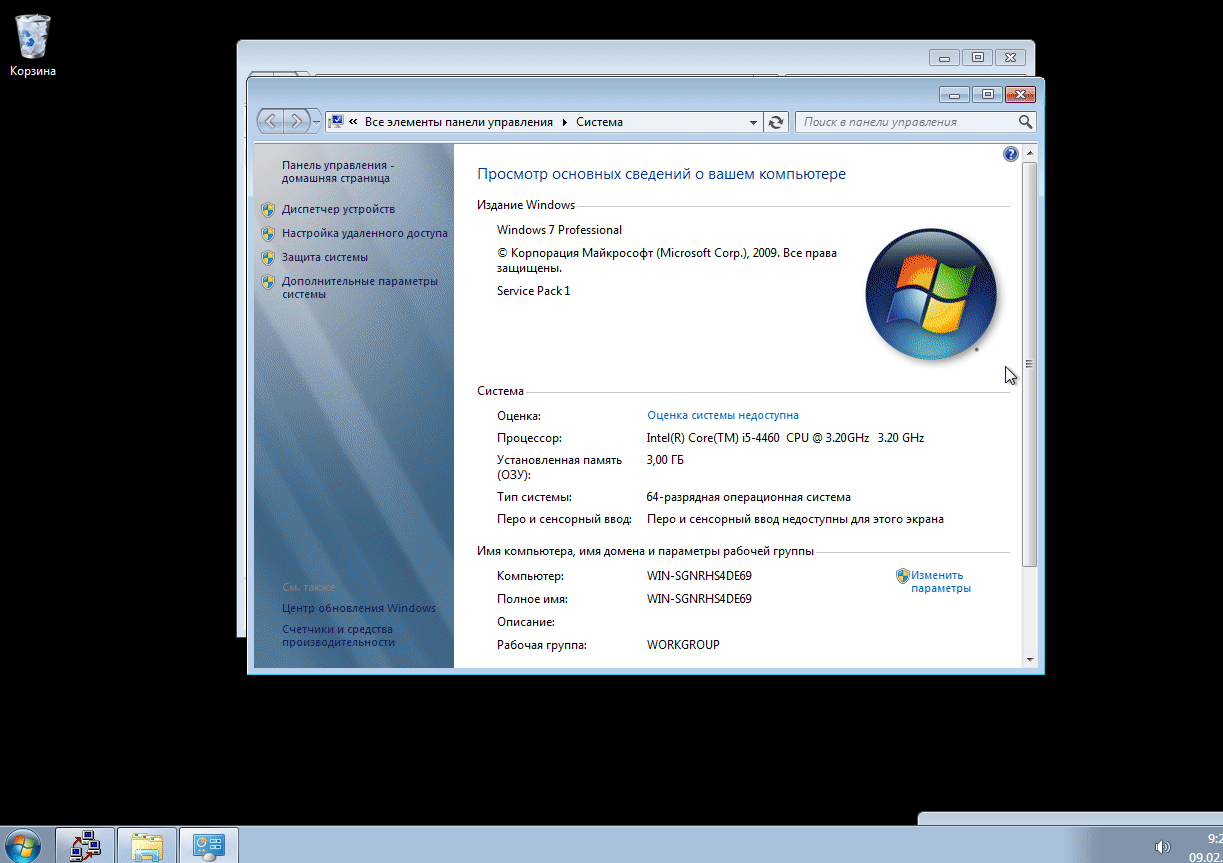Click the computer icon in the address bar
Screen dimensions: 1223x863
337,122
